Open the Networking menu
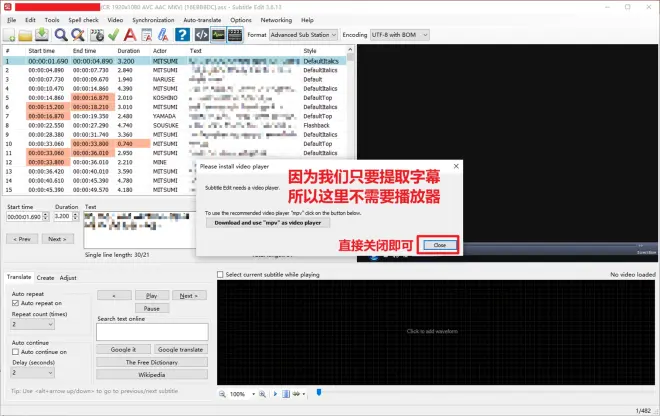 pyautogui.click(x=276, y=20)
